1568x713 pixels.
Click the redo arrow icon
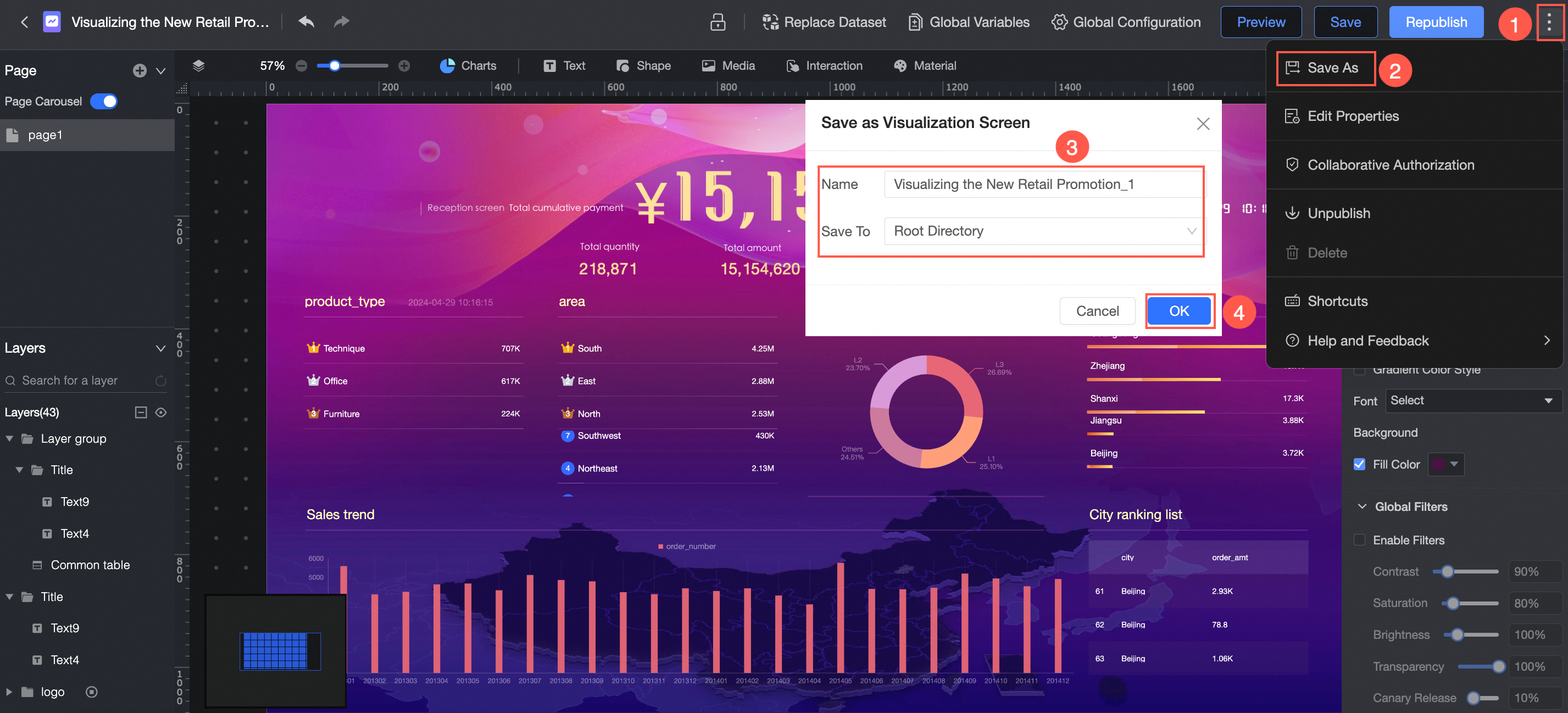(342, 22)
